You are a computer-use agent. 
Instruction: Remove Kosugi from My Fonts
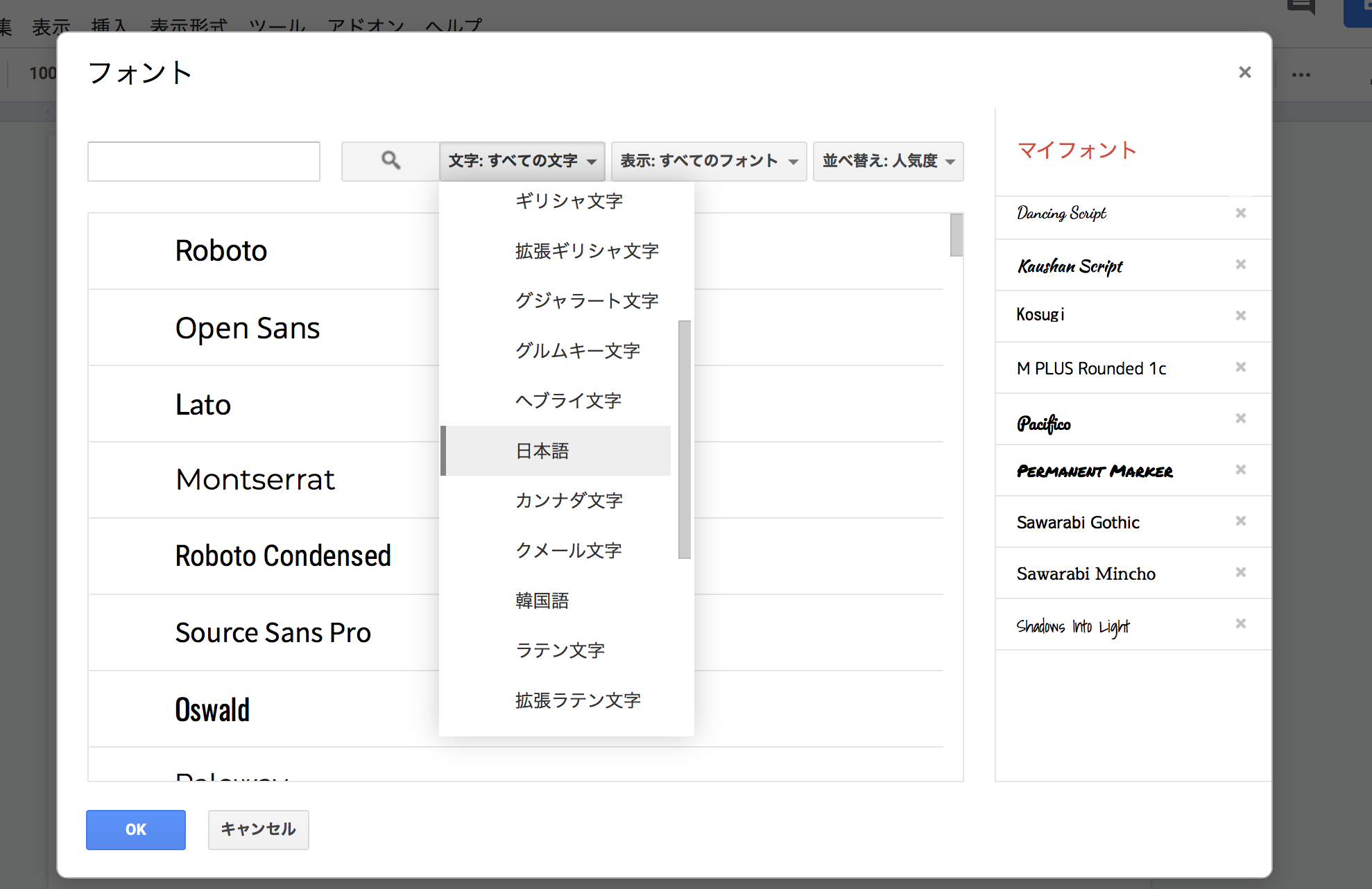(x=1241, y=316)
